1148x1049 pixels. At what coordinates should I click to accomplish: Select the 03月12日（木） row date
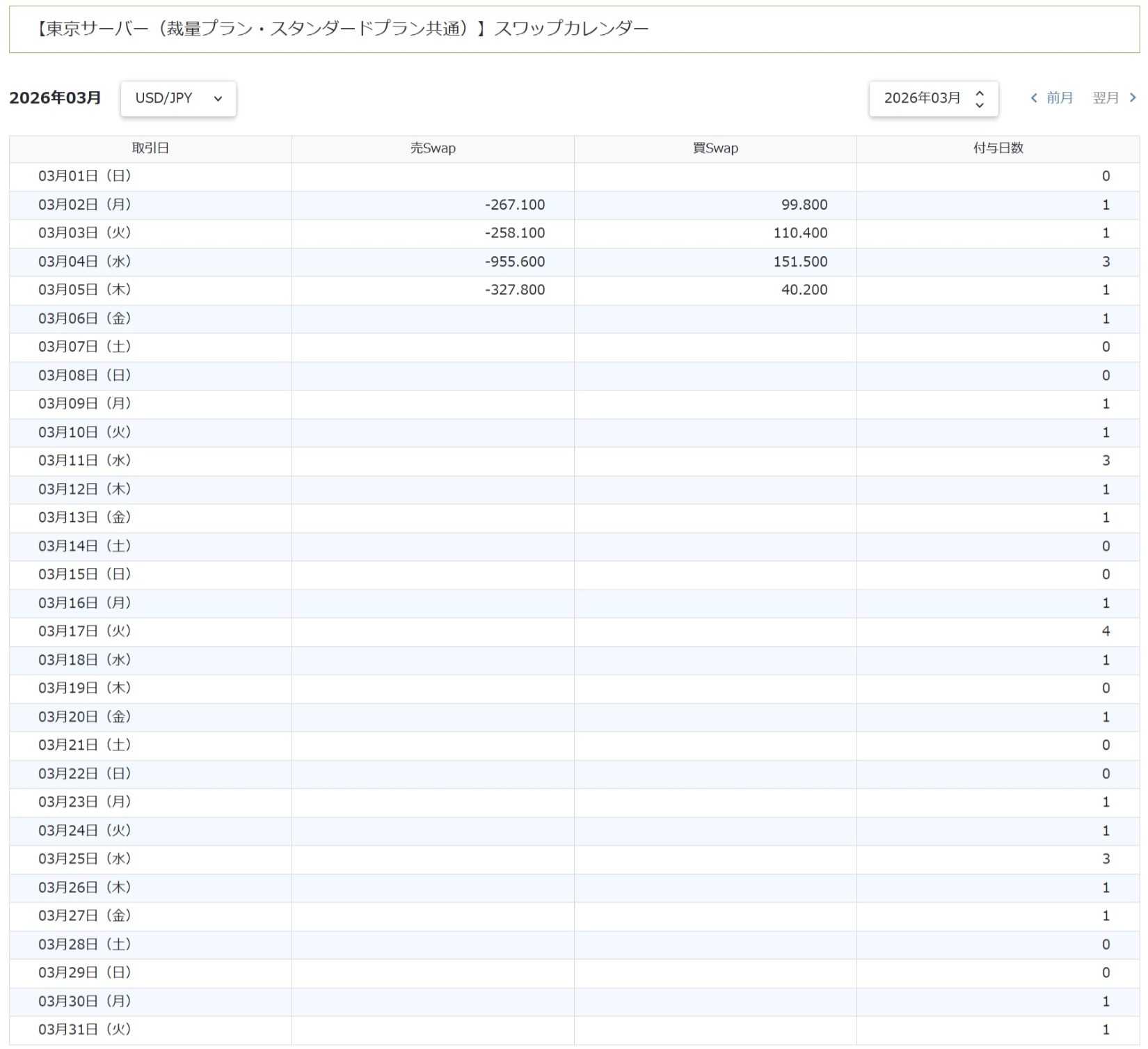click(x=85, y=489)
